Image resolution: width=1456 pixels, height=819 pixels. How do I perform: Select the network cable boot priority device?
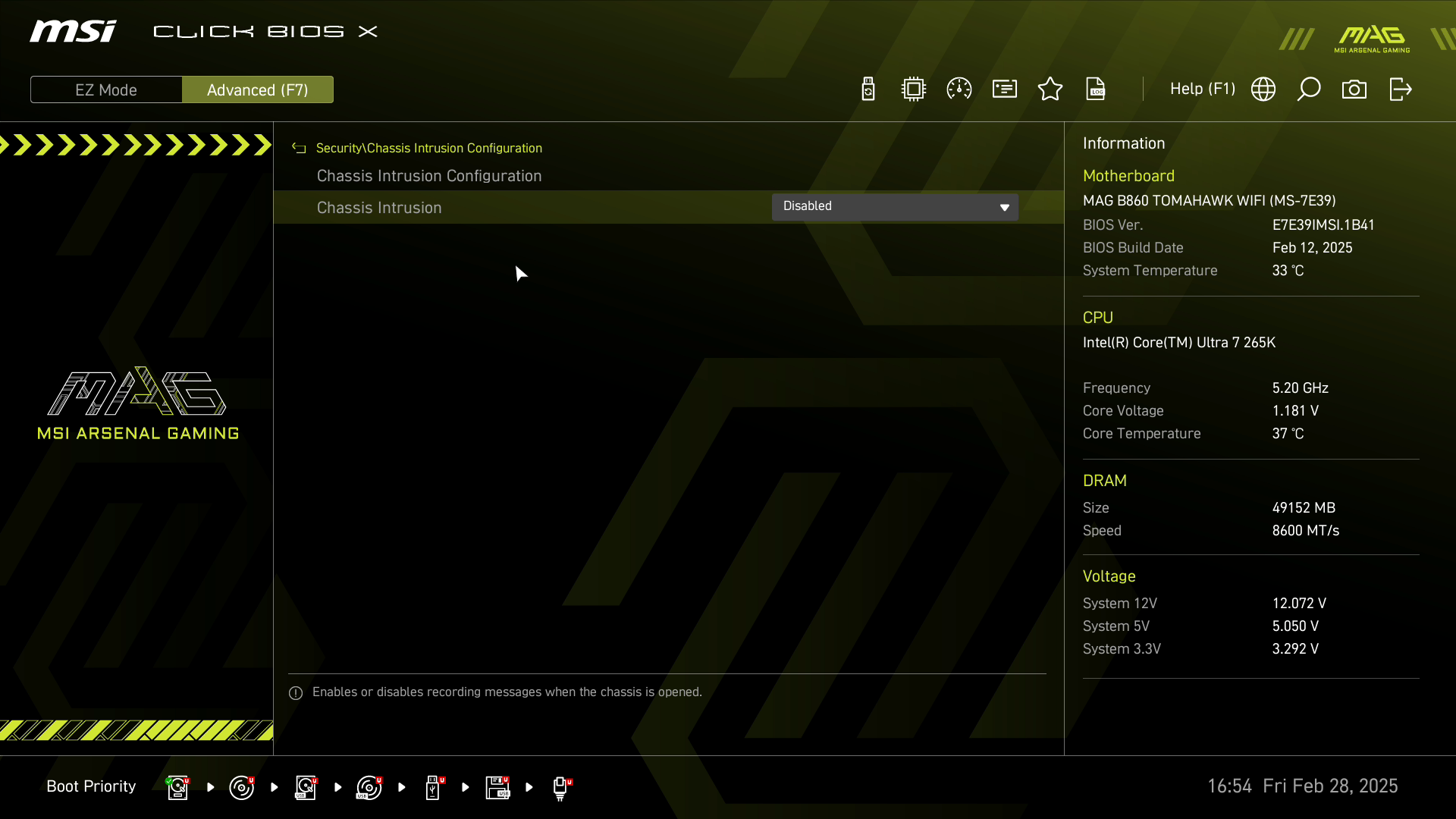tap(561, 787)
